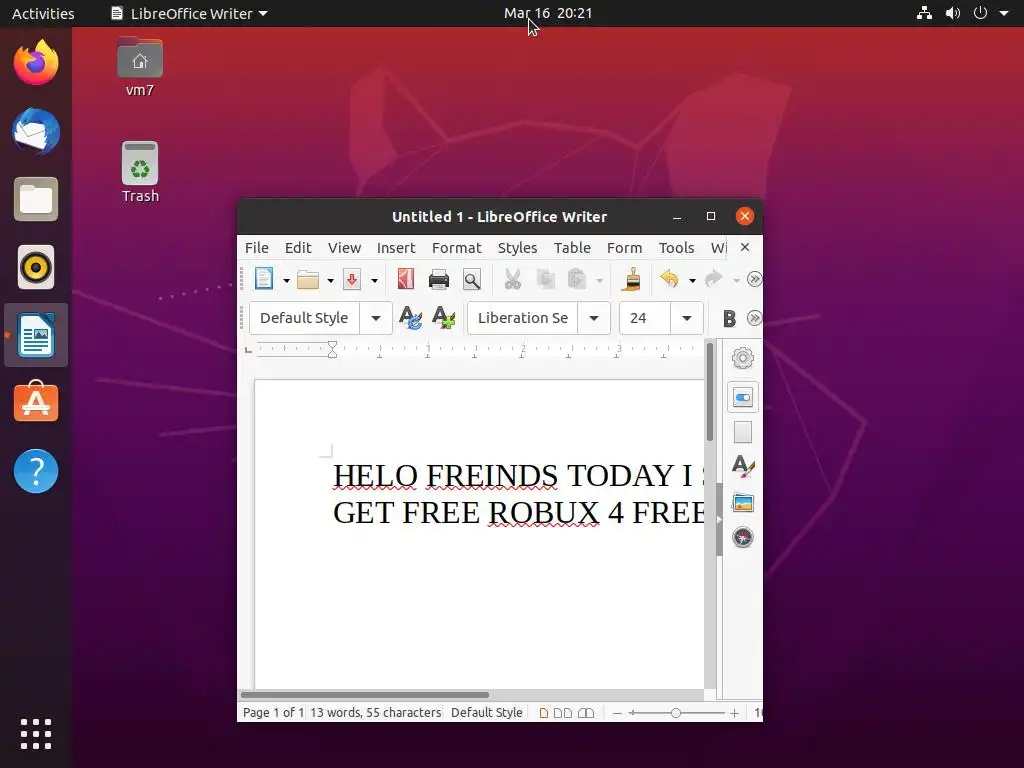Select book view in status bar

point(586,713)
